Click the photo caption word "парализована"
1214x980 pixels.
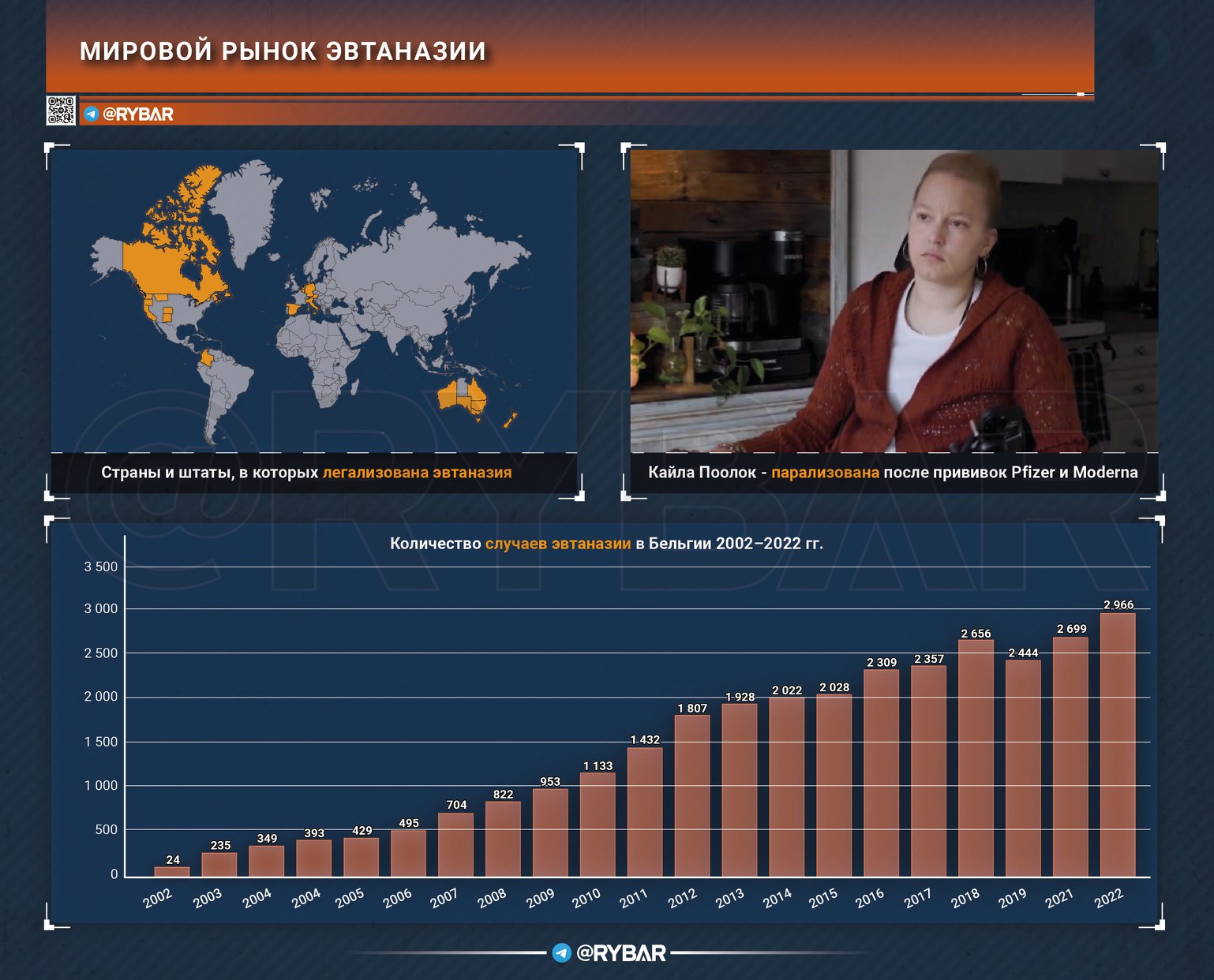point(825,473)
